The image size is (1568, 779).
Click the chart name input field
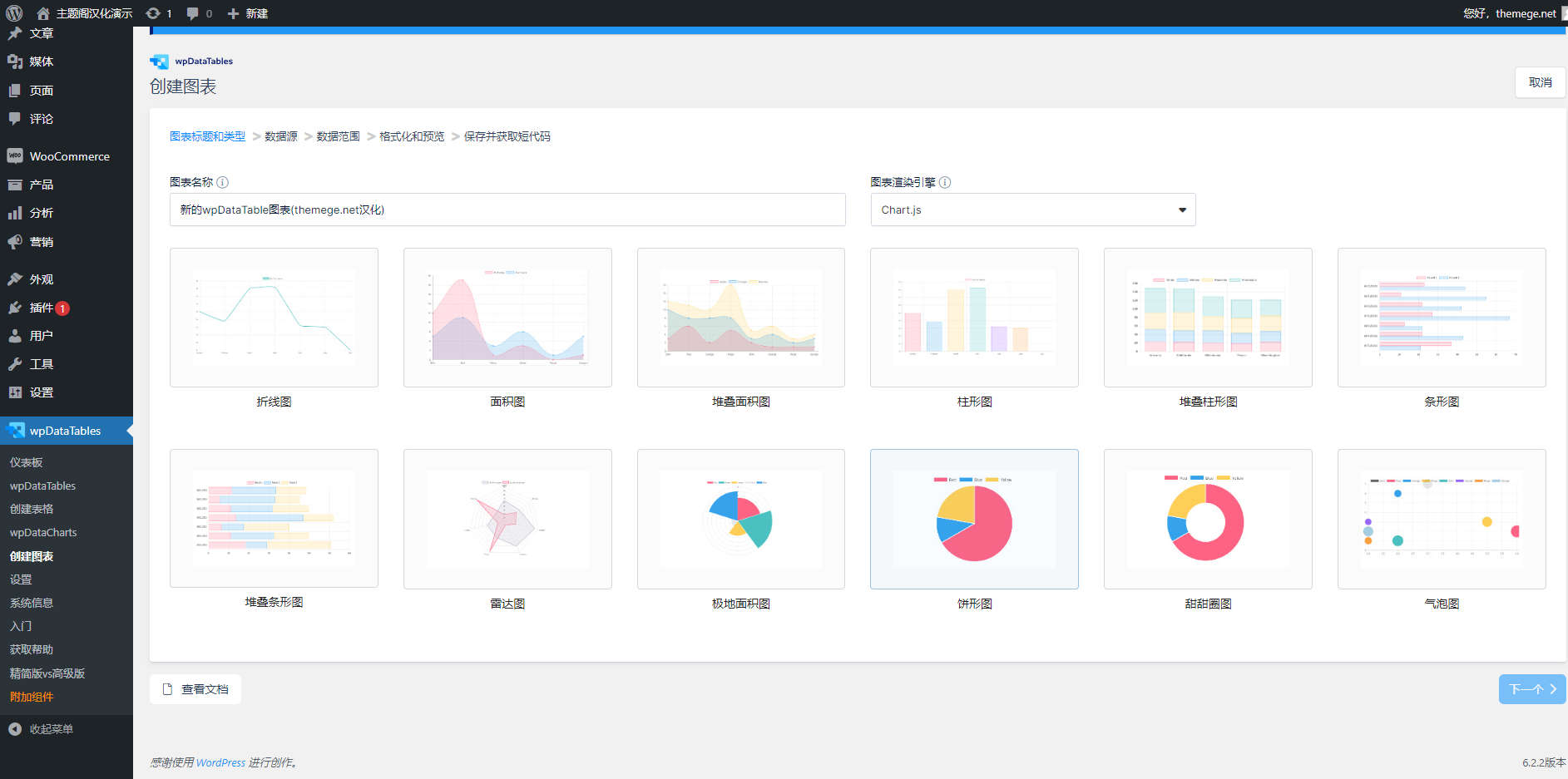click(x=507, y=210)
